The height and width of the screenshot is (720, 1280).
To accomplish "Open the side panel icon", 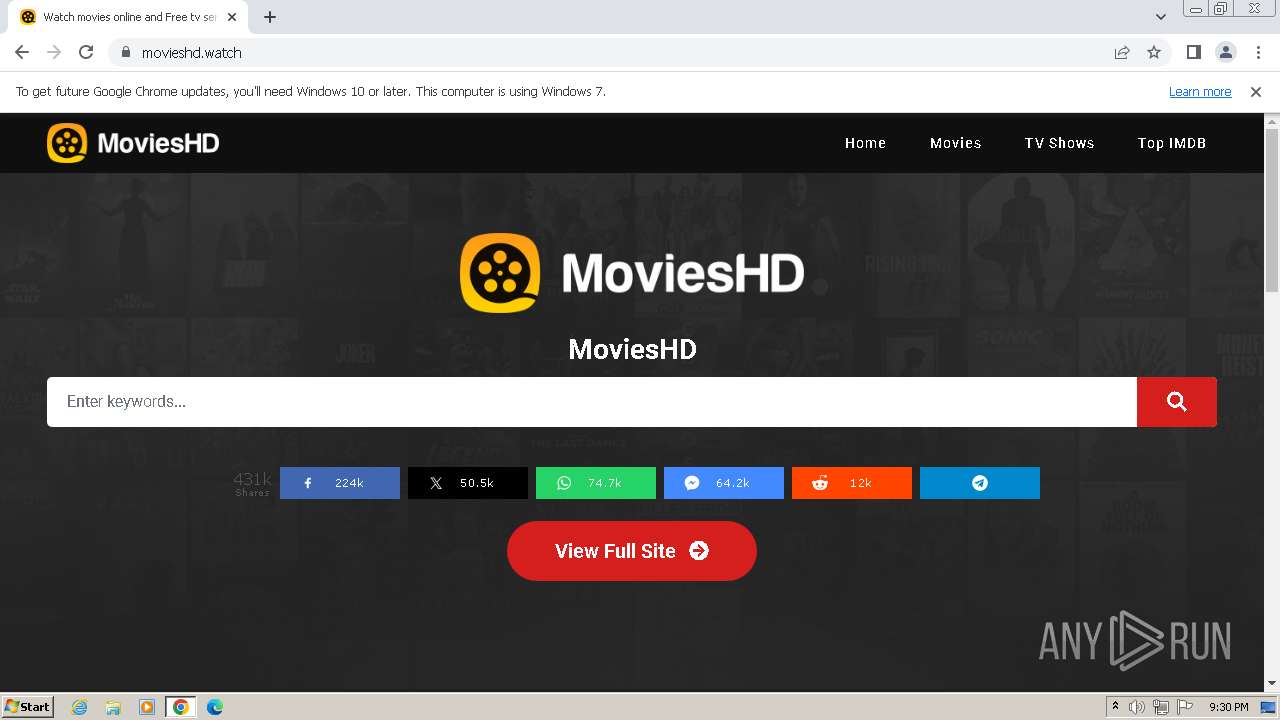I will click(1193, 52).
